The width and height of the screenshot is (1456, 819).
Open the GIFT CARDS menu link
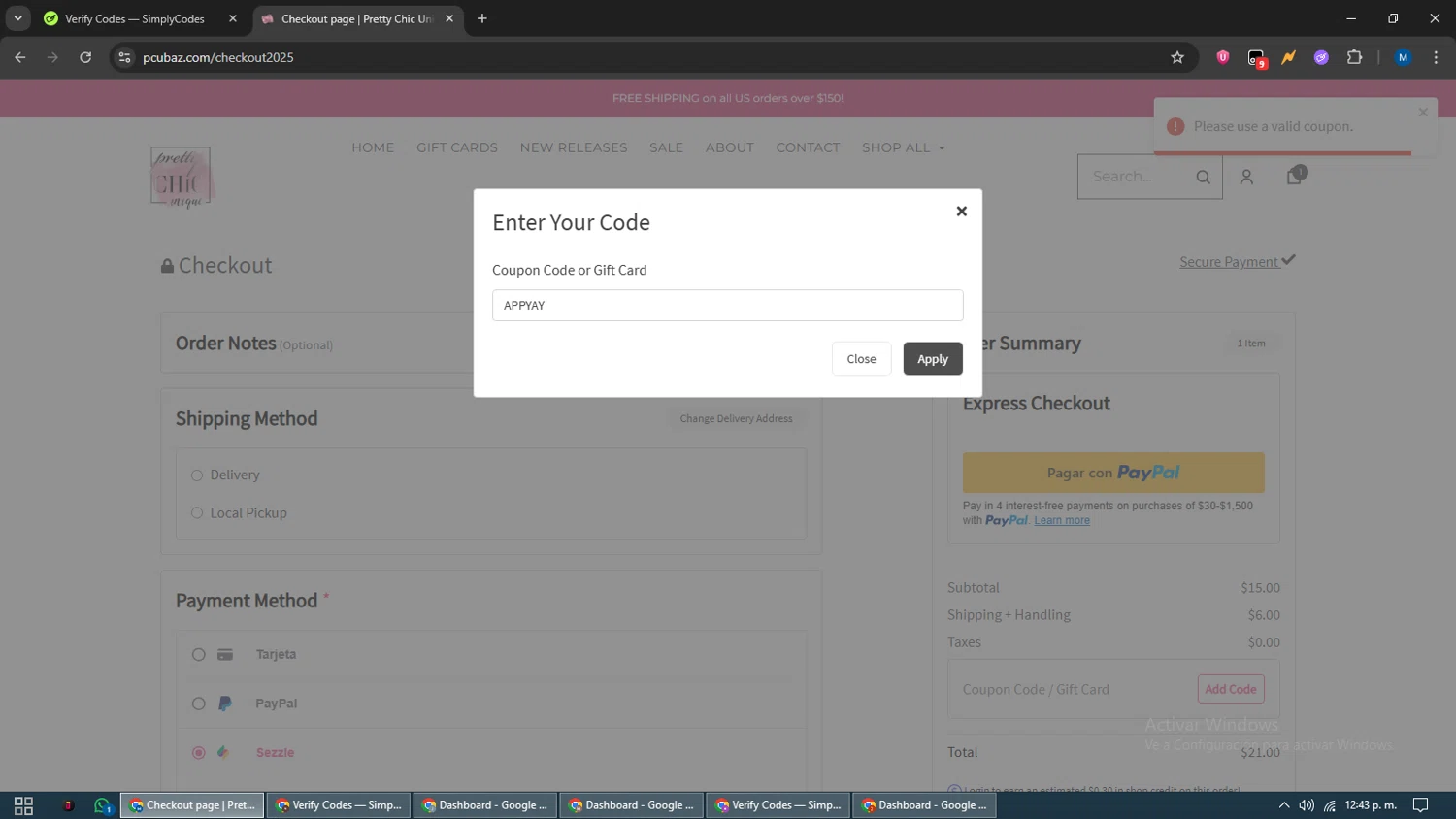tap(457, 147)
